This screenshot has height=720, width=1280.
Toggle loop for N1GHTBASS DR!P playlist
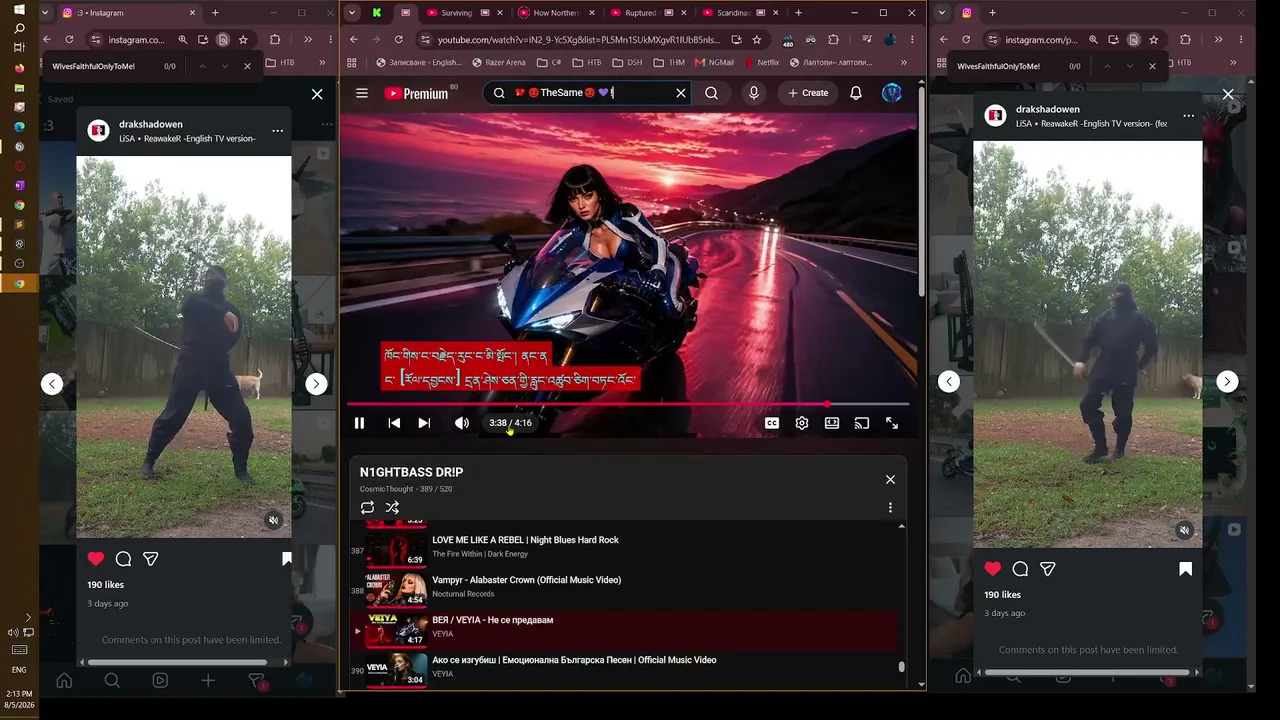pyautogui.click(x=368, y=508)
